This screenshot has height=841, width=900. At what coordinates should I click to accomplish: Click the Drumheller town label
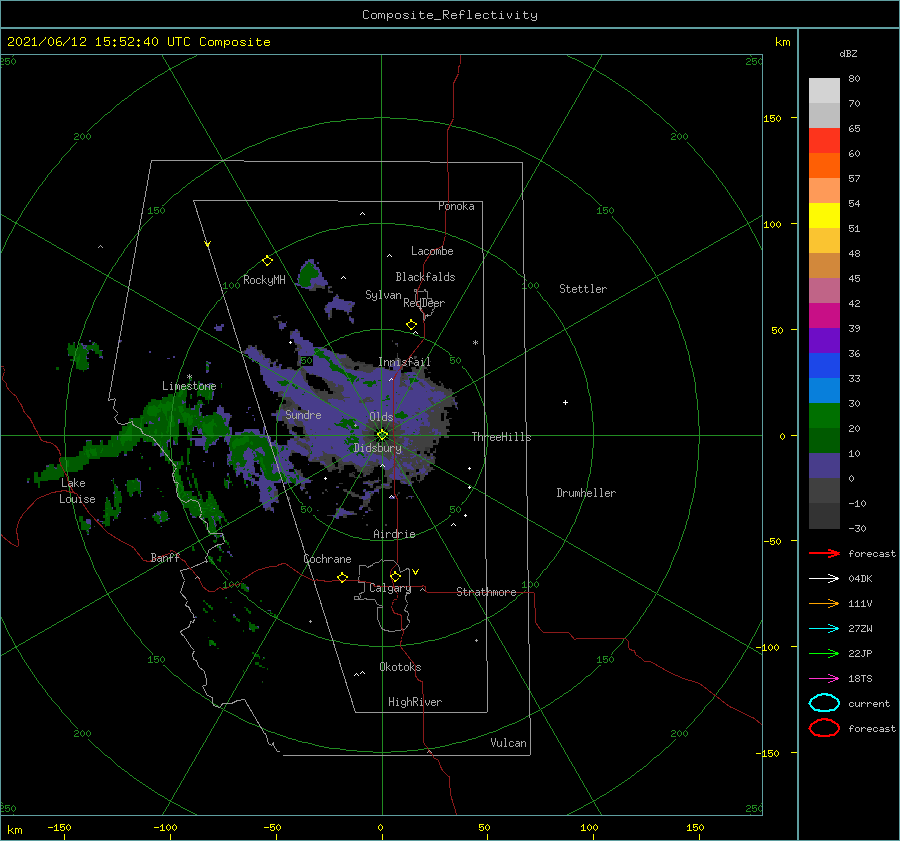[x=586, y=493]
